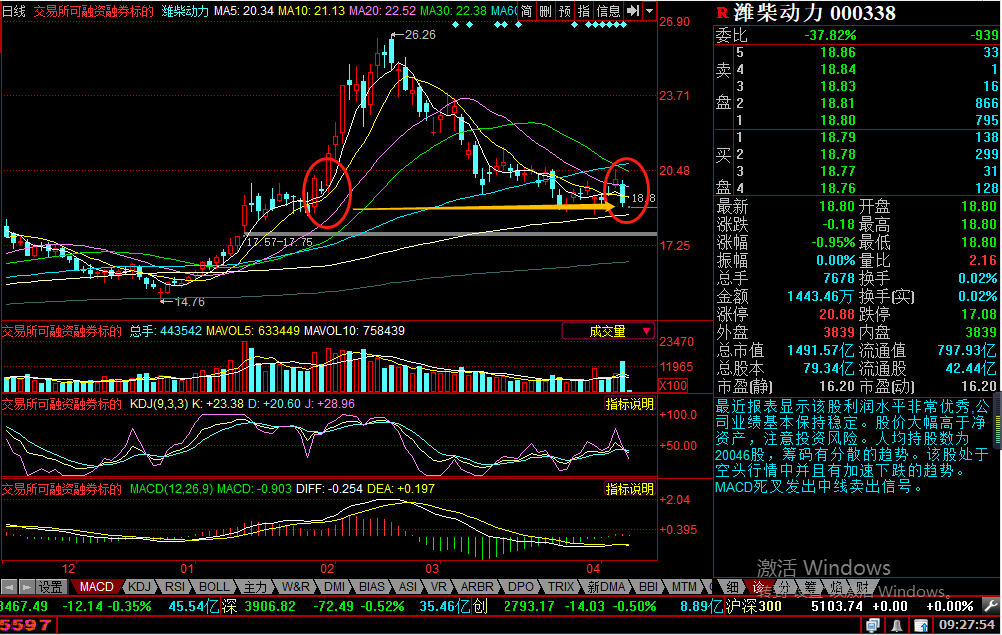Viewport: 1002px width, 635px height.
Task: Click buy level 4 price 18.76
Action: coord(838,188)
